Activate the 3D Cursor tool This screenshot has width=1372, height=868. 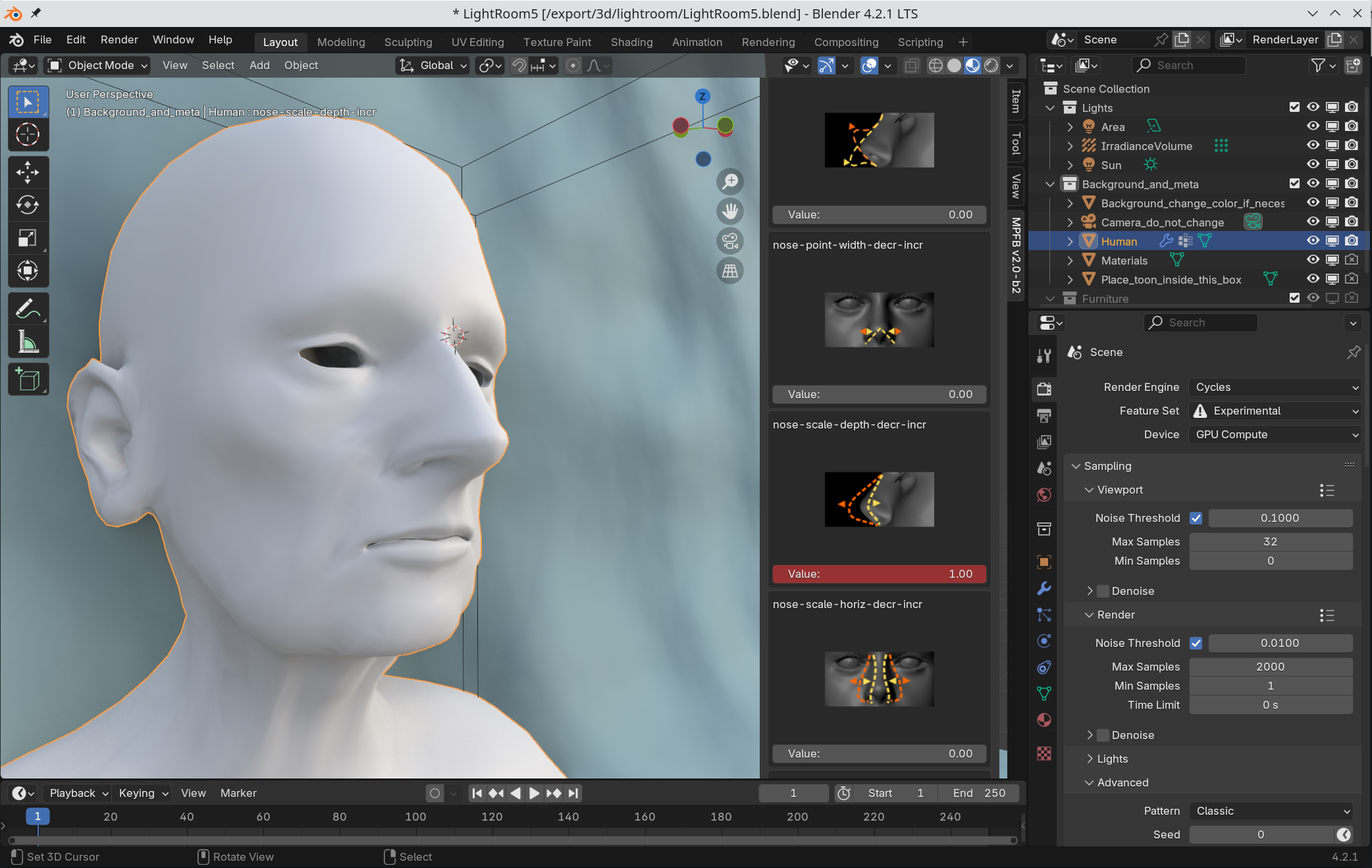pos(28,135)
